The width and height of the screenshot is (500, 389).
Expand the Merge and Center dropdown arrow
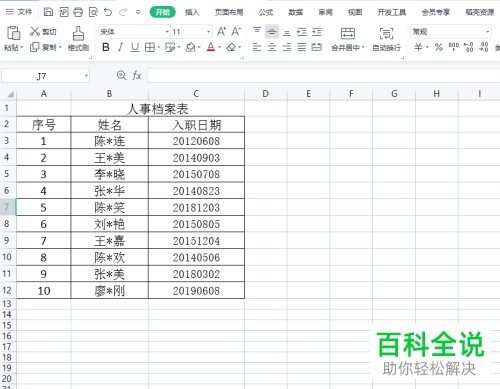point(363,48)
